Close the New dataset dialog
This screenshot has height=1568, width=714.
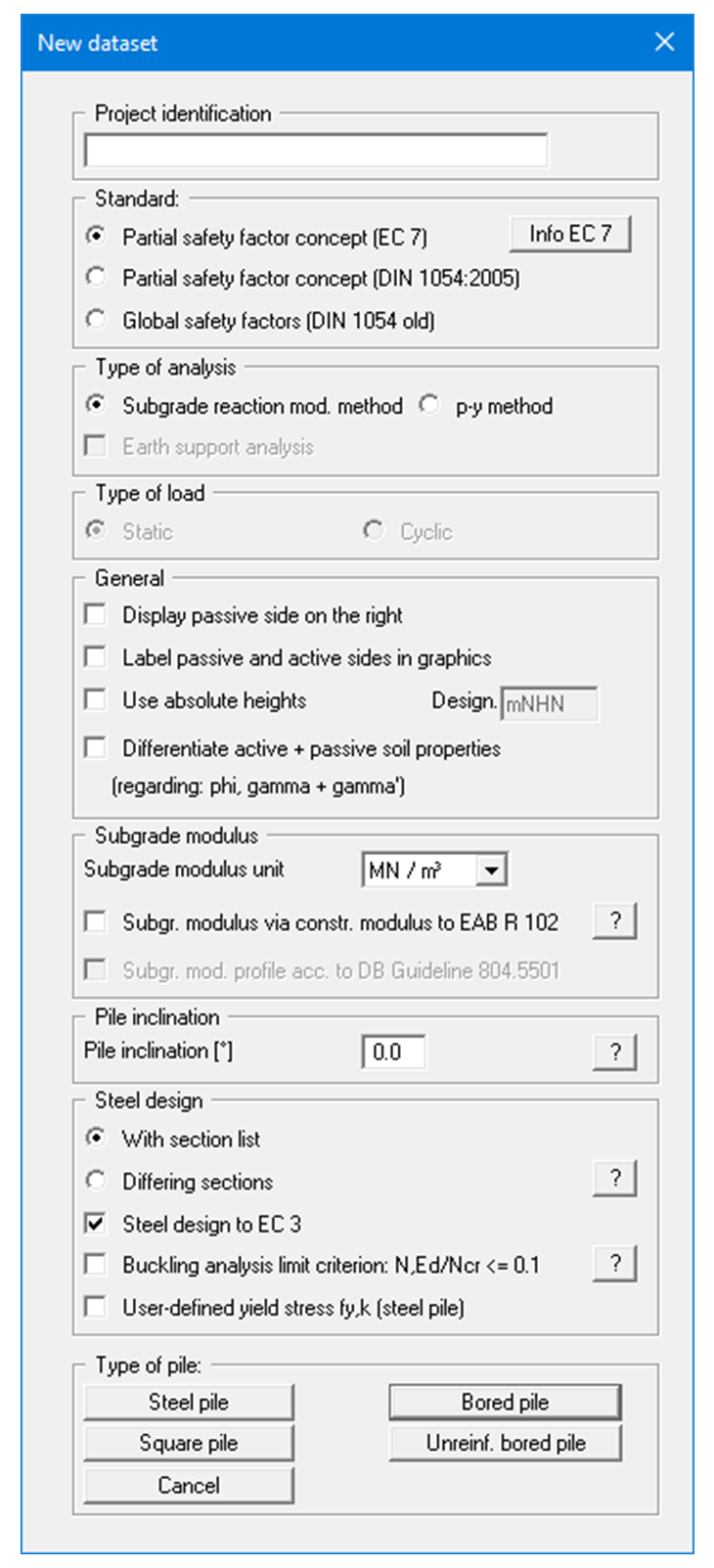664,42
